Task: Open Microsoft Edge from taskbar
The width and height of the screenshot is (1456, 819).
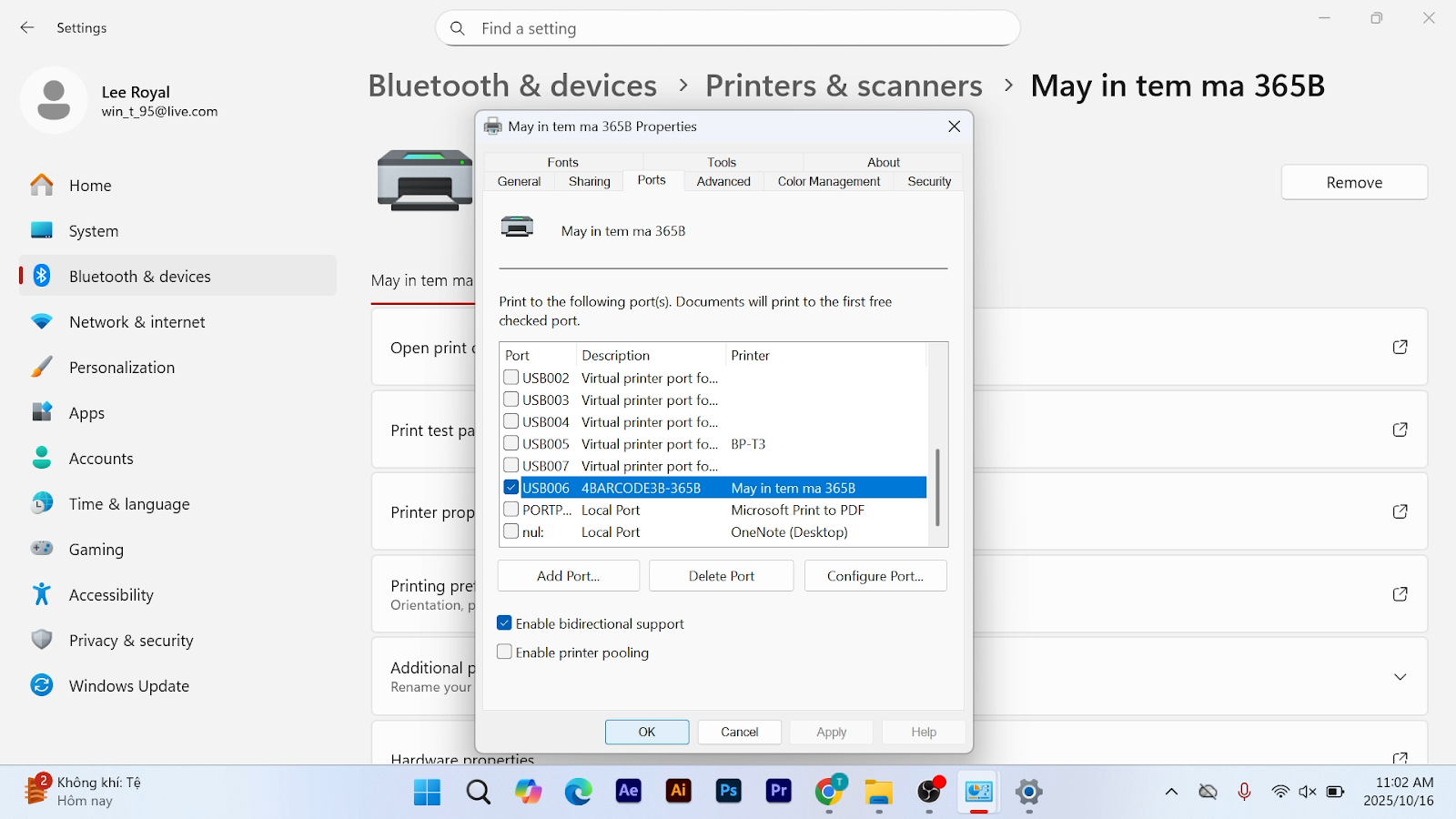Action: pos(578,792)
